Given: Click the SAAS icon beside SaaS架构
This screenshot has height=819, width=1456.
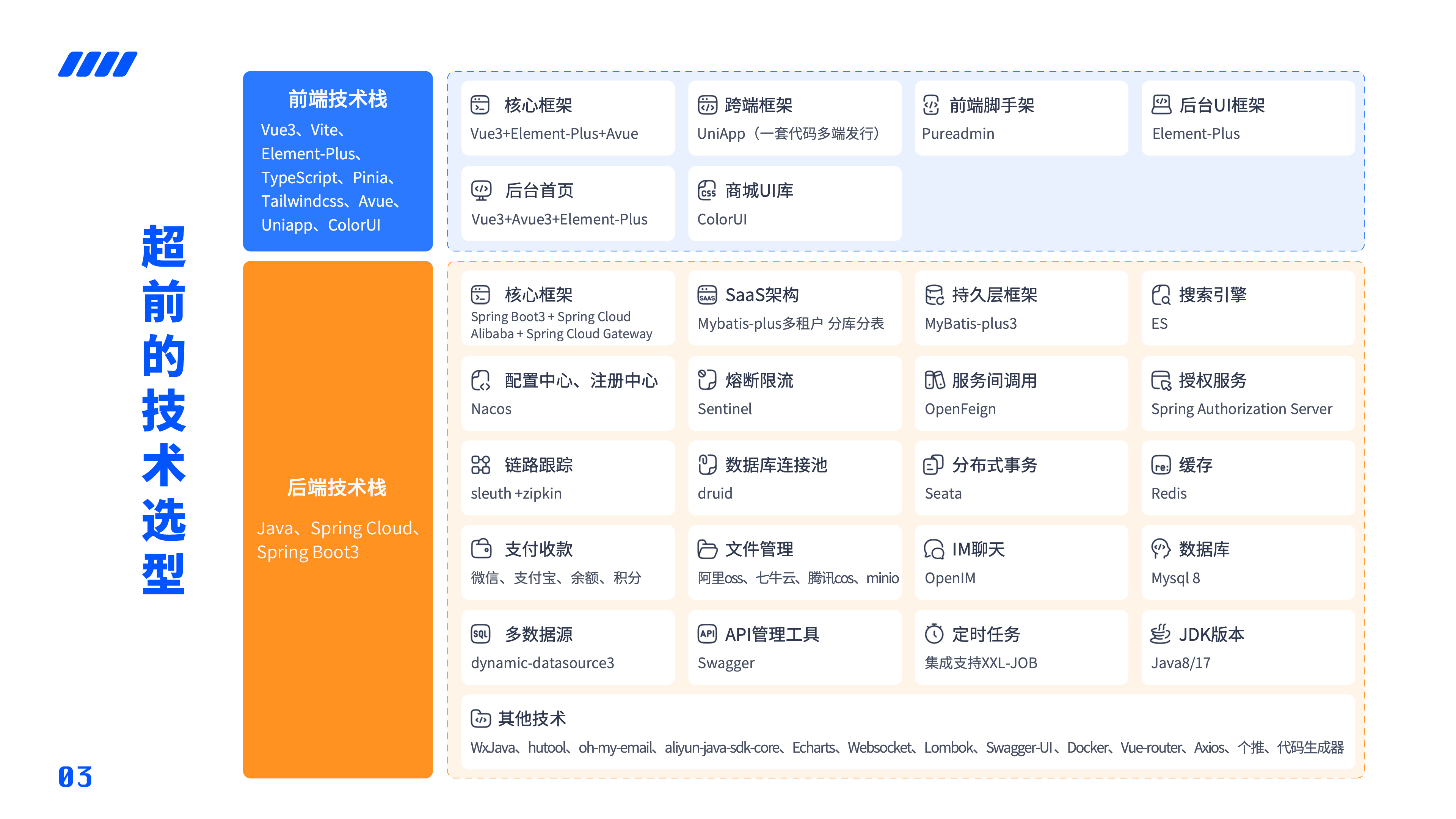Looking at the screenshot, I should coord(707,295).
